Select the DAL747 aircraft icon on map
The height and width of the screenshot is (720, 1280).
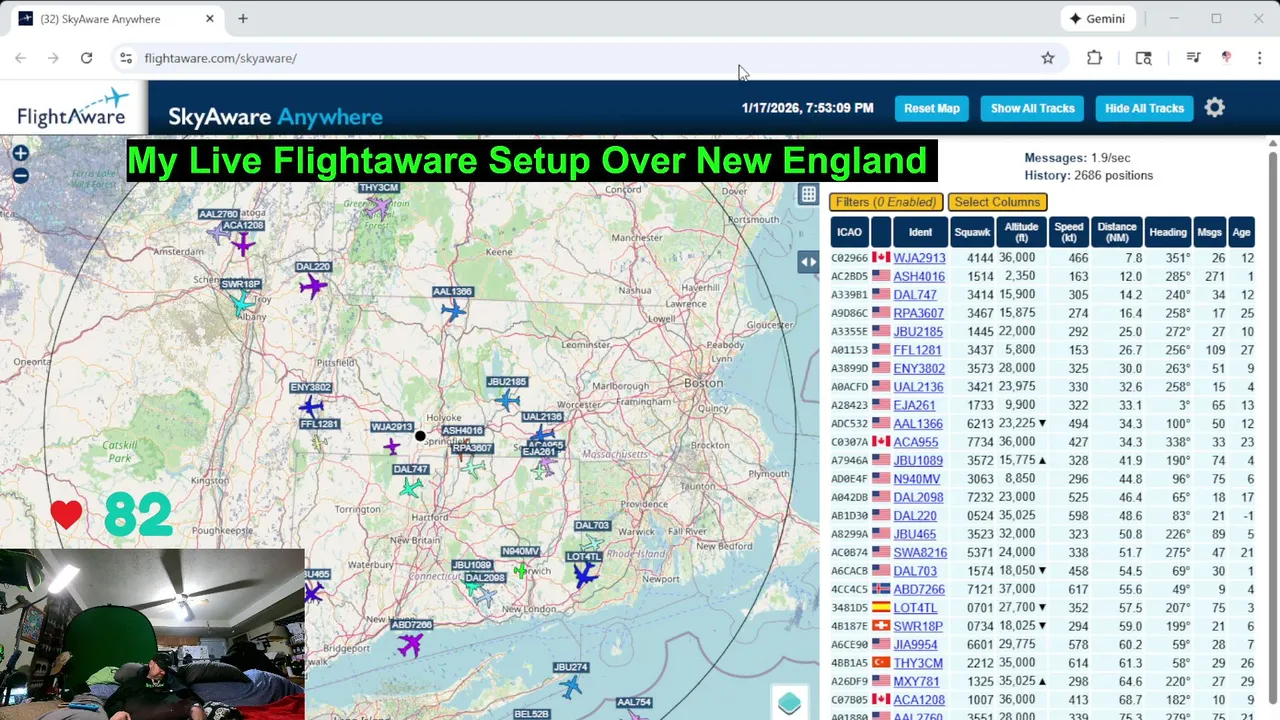pos(411,487)
